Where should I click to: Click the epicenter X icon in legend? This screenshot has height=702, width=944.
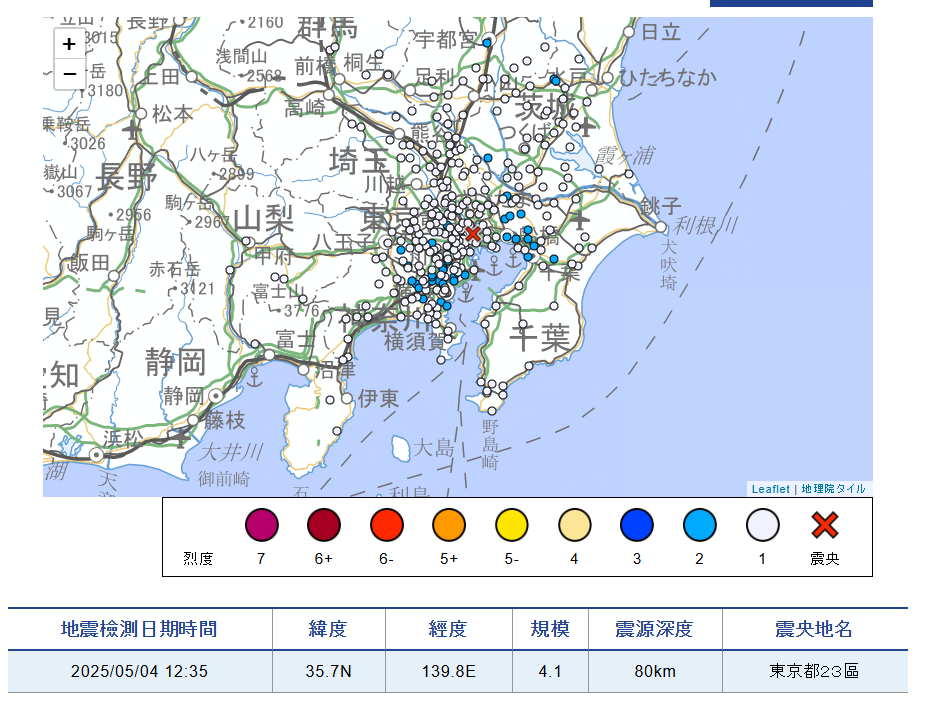tap(824, 524)
